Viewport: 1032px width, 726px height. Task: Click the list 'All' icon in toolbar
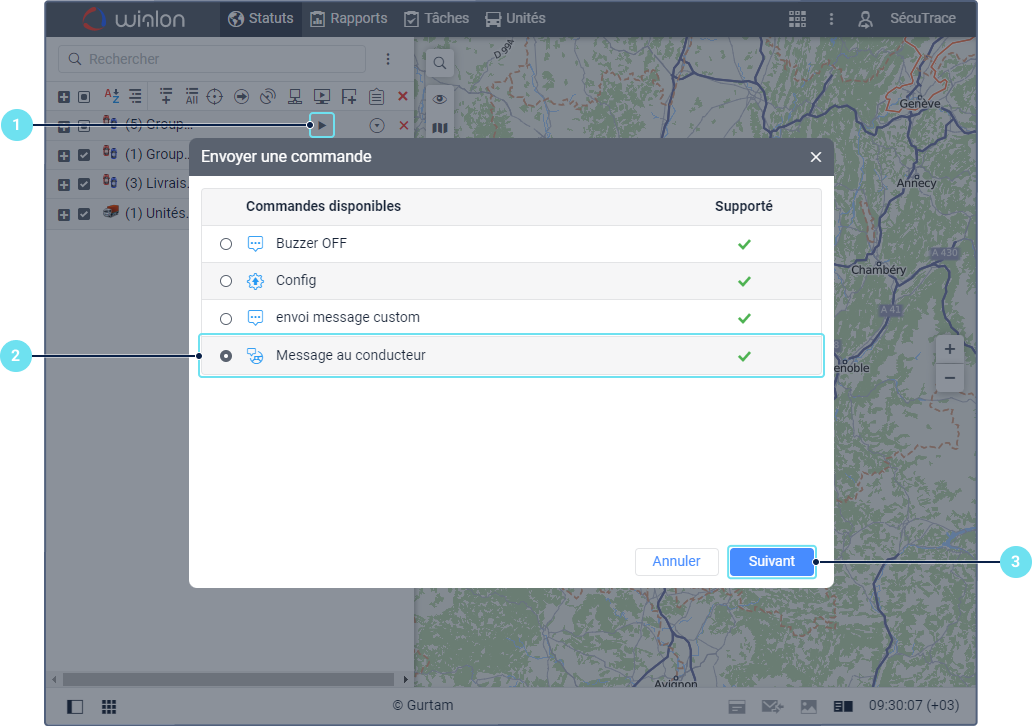point(192,96)
